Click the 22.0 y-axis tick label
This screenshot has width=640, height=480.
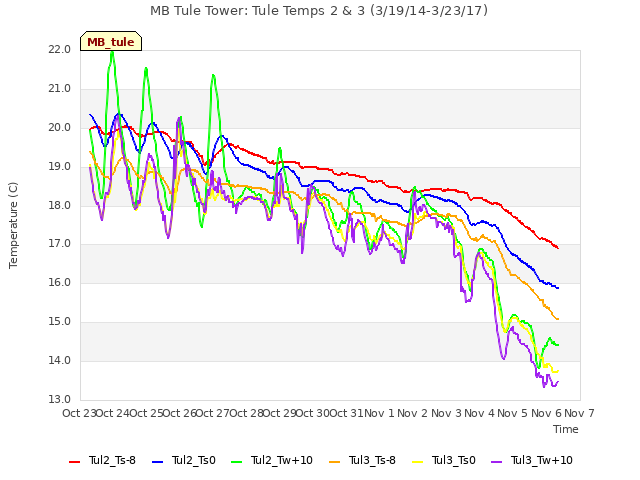pos(60,49)
